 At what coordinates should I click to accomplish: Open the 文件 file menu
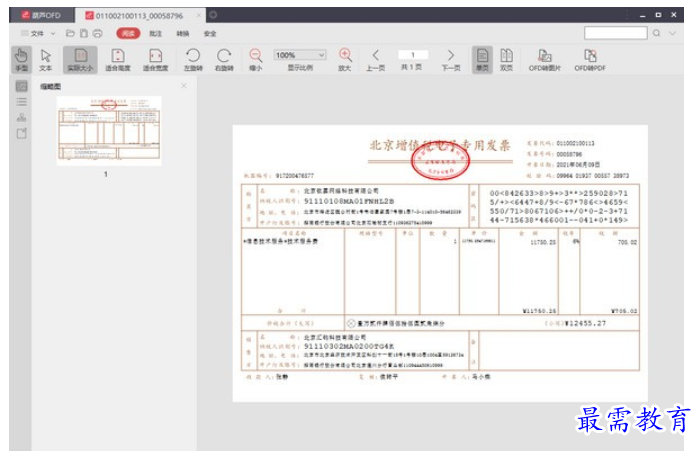tap(37, 33)
